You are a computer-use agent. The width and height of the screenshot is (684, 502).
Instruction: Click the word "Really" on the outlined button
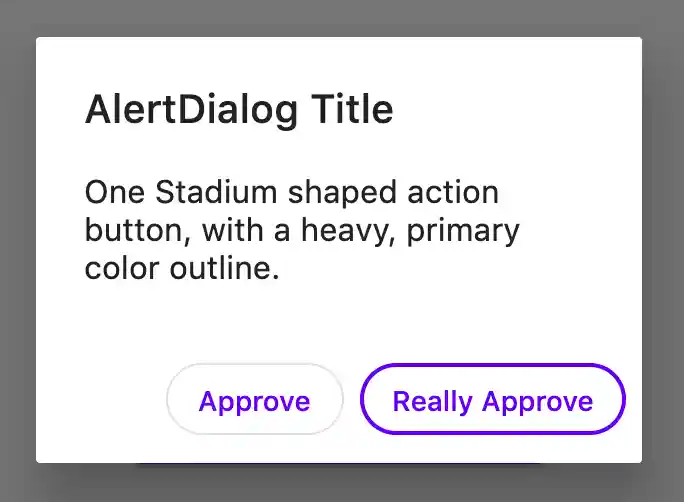point(432,401)
